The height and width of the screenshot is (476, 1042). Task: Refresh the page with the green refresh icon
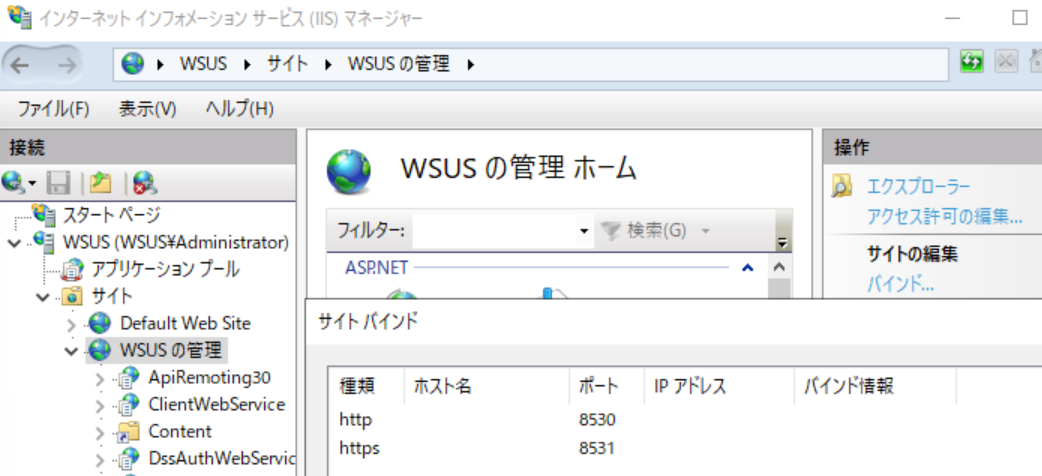click(972, 62)
